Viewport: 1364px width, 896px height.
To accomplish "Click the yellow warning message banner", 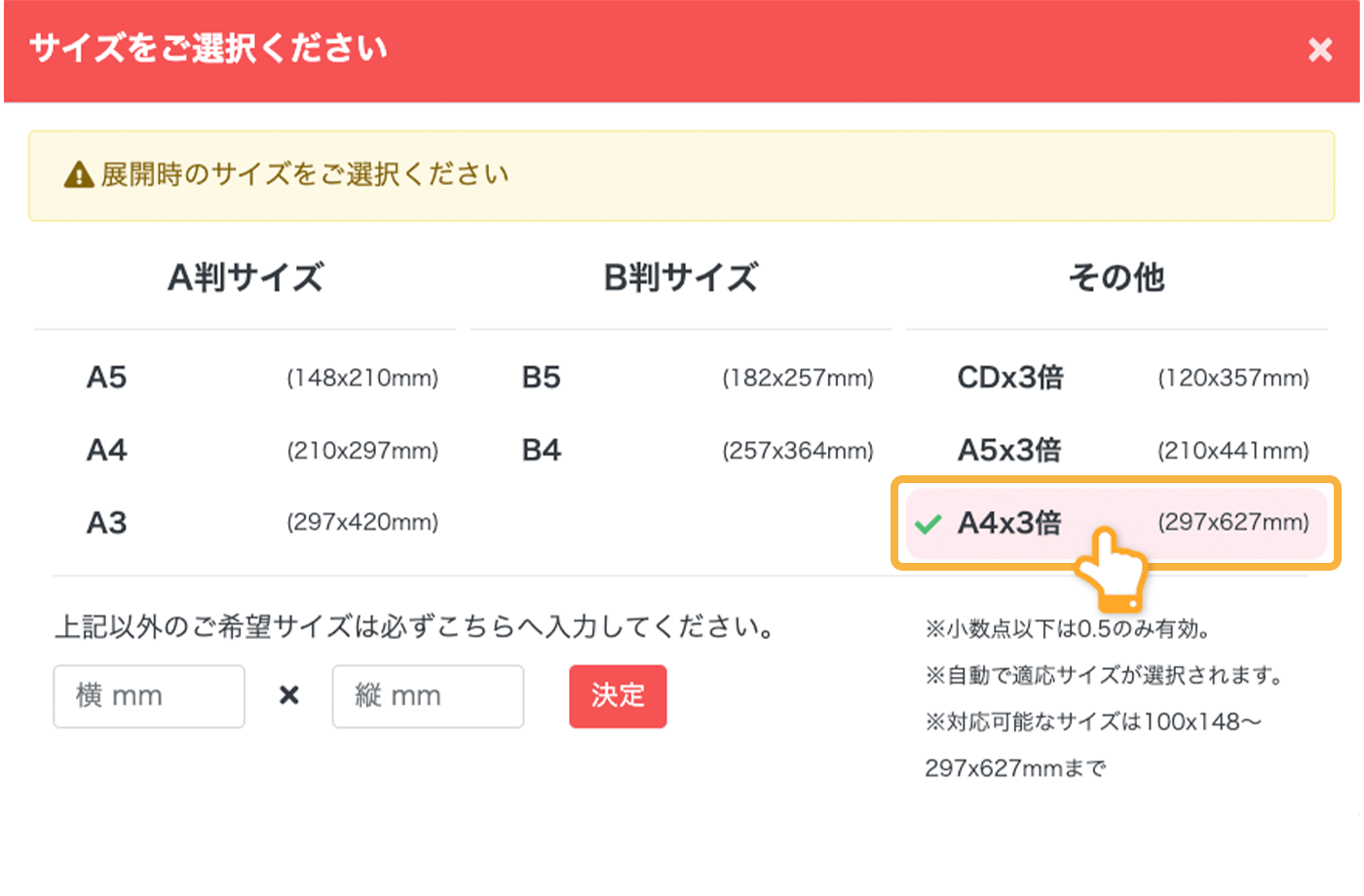I will click(x=682, y=175).
